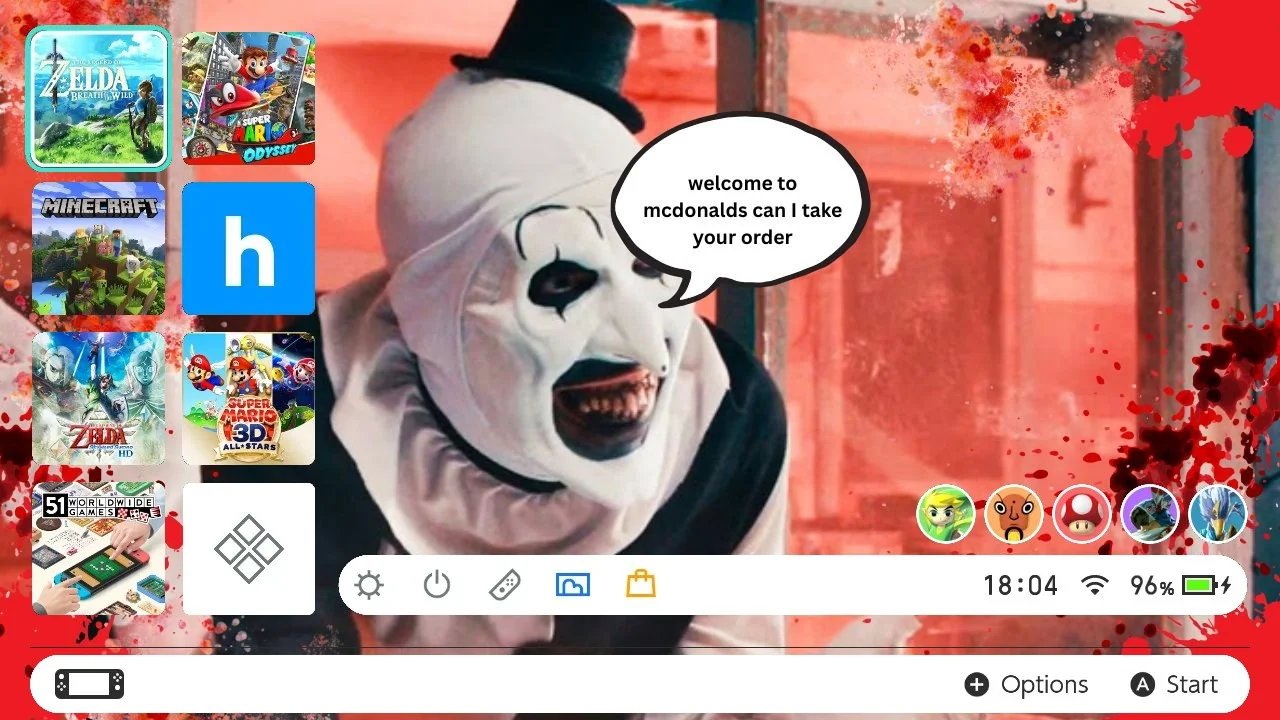The width and height of the screenshot is (1280, 720).
Task: Launch 51 Worldwide Games tile
Action: 98,548
